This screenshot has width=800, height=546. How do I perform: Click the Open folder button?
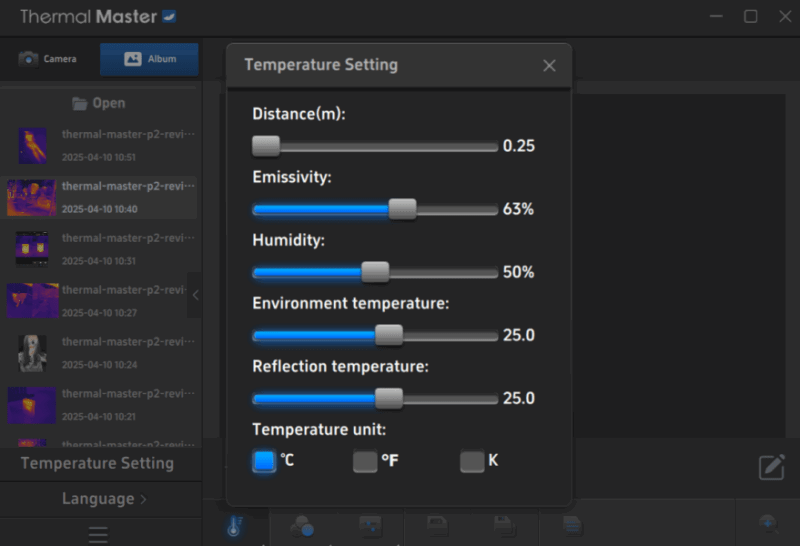(99, 103)
